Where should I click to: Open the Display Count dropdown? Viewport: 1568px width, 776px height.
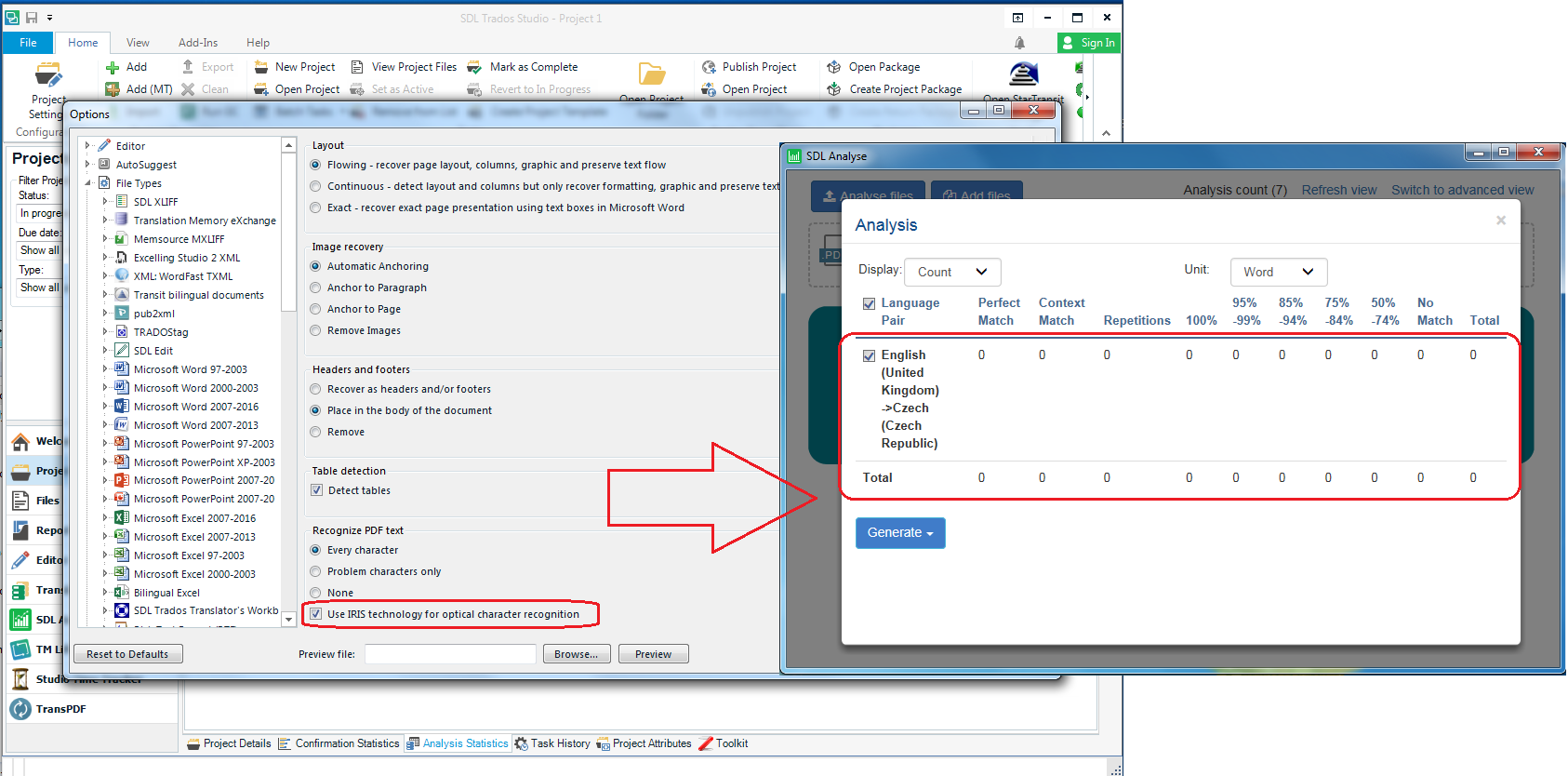951,272
